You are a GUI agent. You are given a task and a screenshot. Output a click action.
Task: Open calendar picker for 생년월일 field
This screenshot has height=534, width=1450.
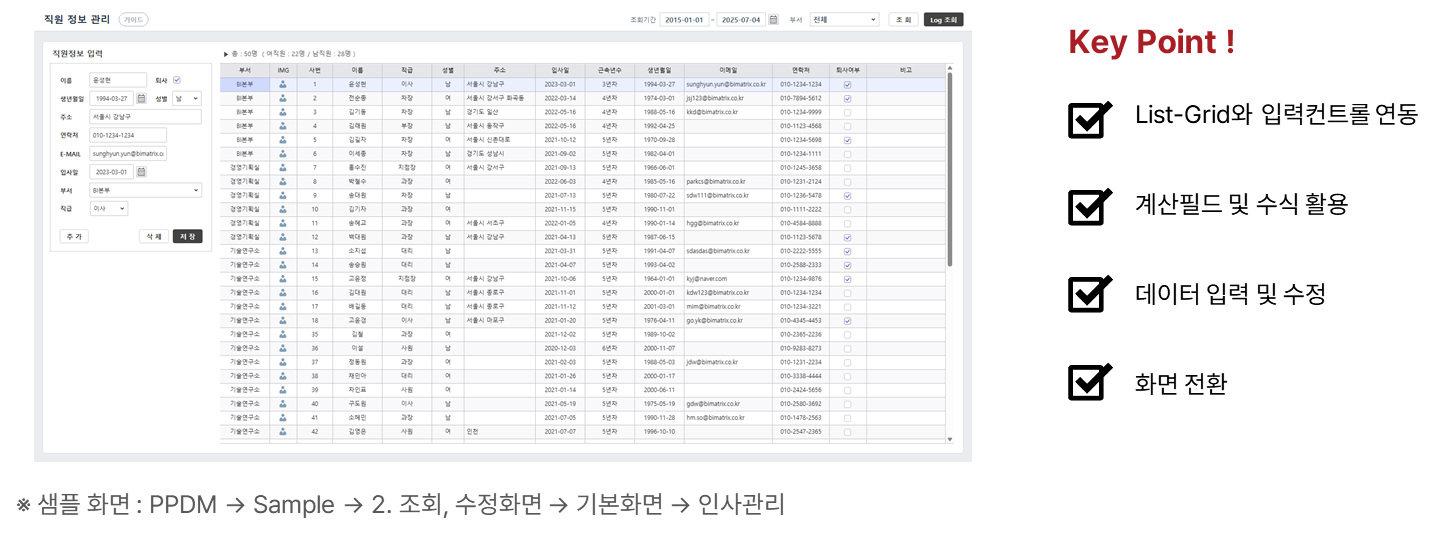[x=141, y=99]
